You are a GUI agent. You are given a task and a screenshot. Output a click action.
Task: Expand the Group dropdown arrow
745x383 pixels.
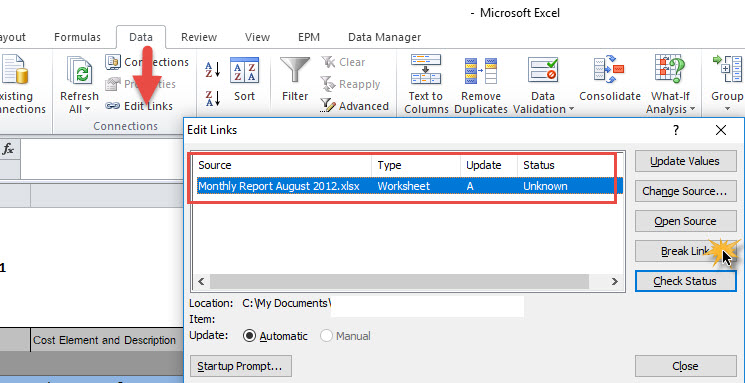(727, 109)
